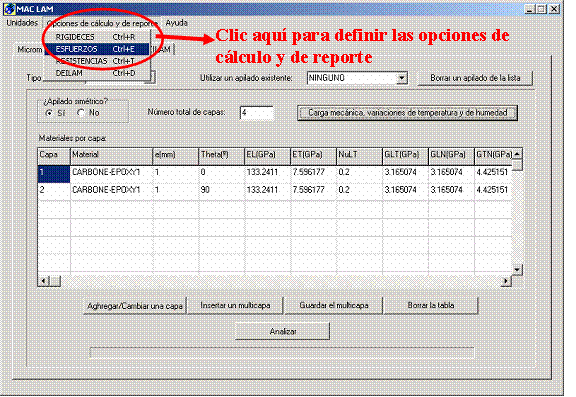Viewport: 576px width, 397px height.
Task: Click table scroll-left arrow
Action: pos(44,281)
